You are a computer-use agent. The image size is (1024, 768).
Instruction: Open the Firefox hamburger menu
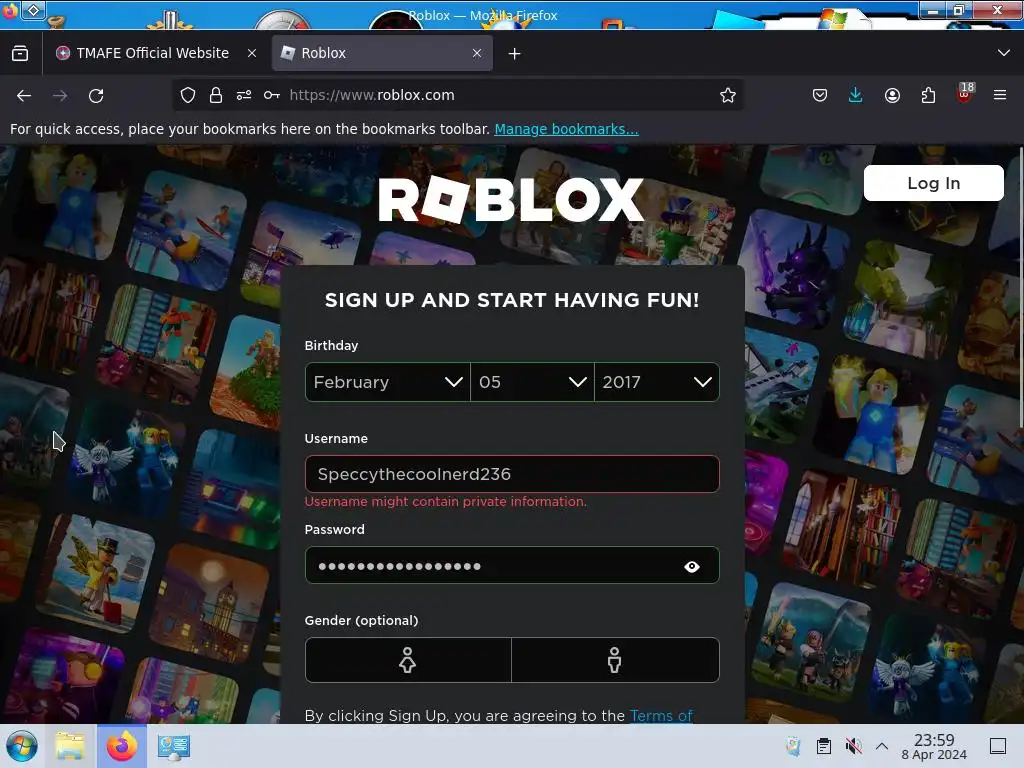[1000, 95]
